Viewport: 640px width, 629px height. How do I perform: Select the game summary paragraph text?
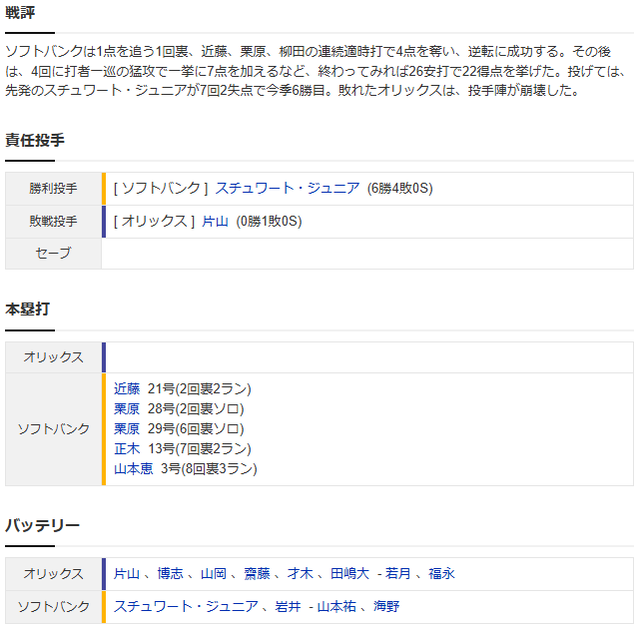[315, 71]
